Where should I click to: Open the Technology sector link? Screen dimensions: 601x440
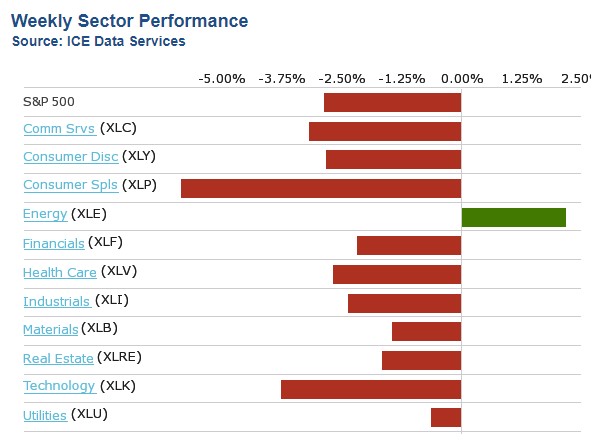[x=59, y=387]
